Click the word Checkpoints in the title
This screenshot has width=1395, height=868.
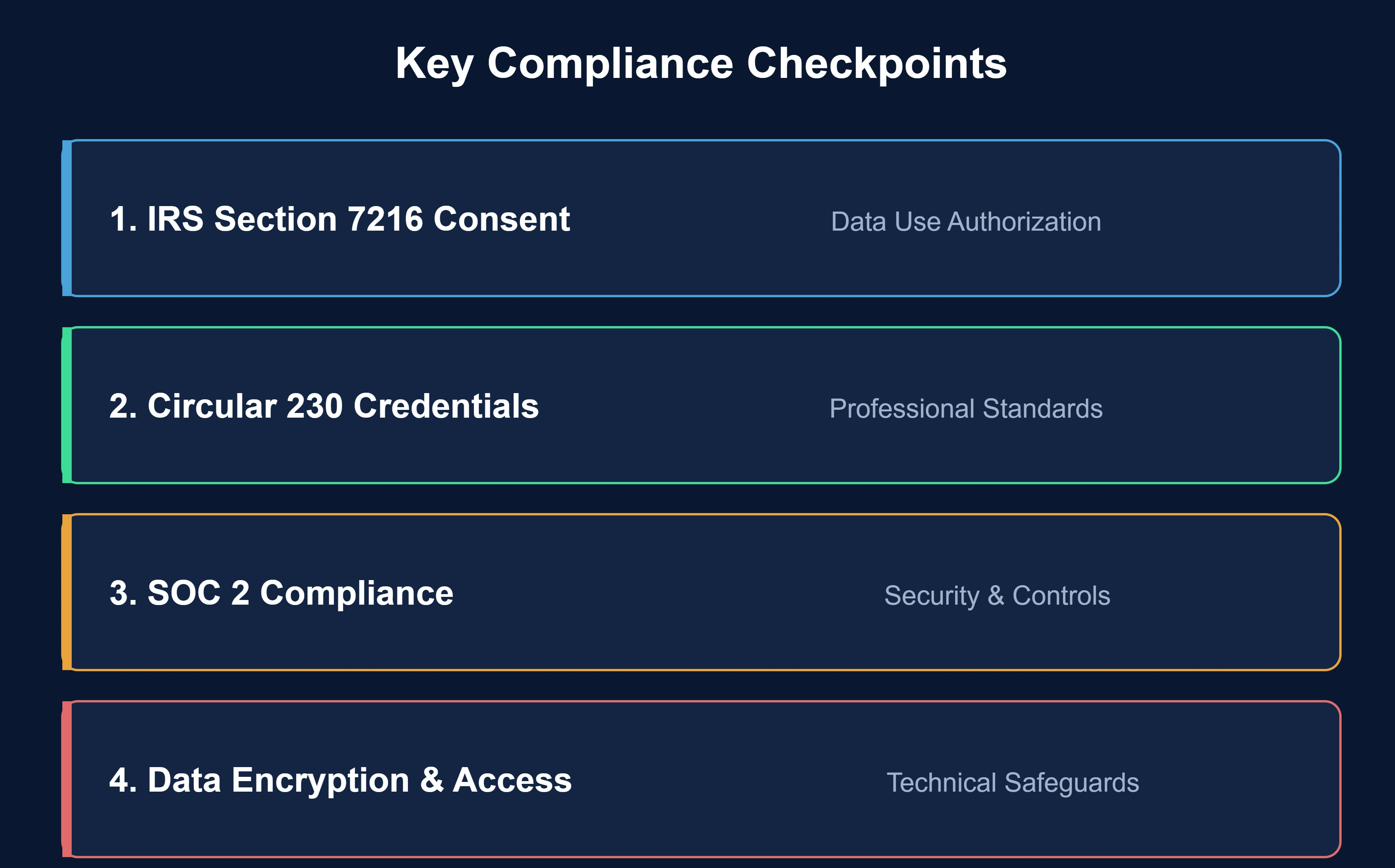coord(877,64)
